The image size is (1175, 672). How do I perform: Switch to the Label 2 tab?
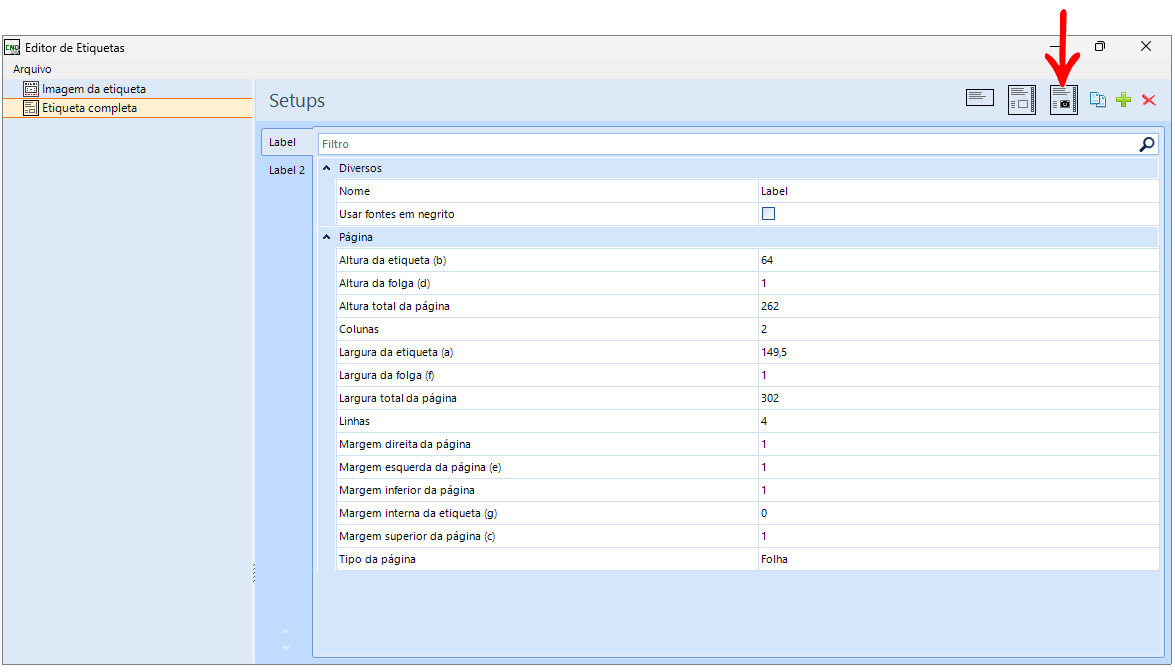pyautogui.click(x=287, y=170)
